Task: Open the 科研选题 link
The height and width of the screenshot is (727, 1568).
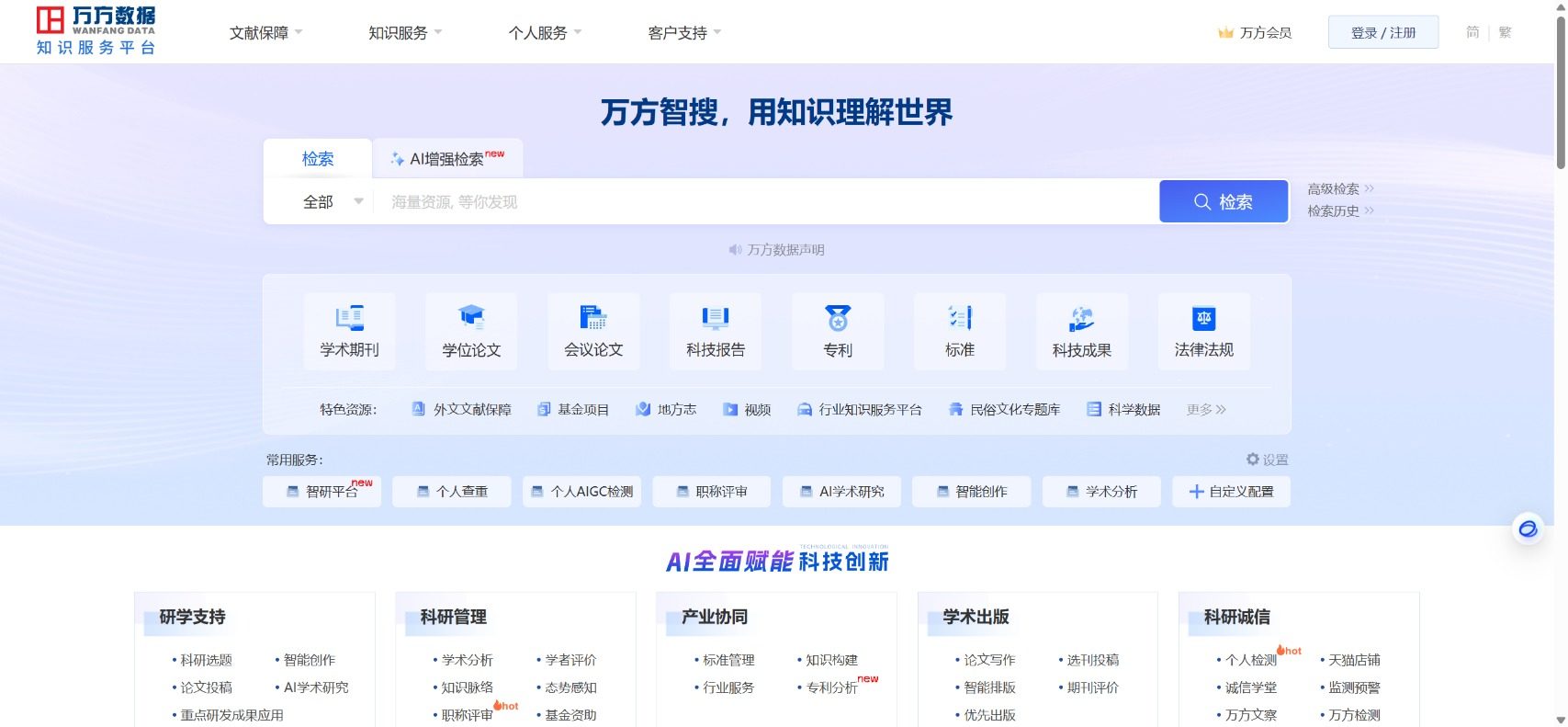Action: (x=206, y=660)
